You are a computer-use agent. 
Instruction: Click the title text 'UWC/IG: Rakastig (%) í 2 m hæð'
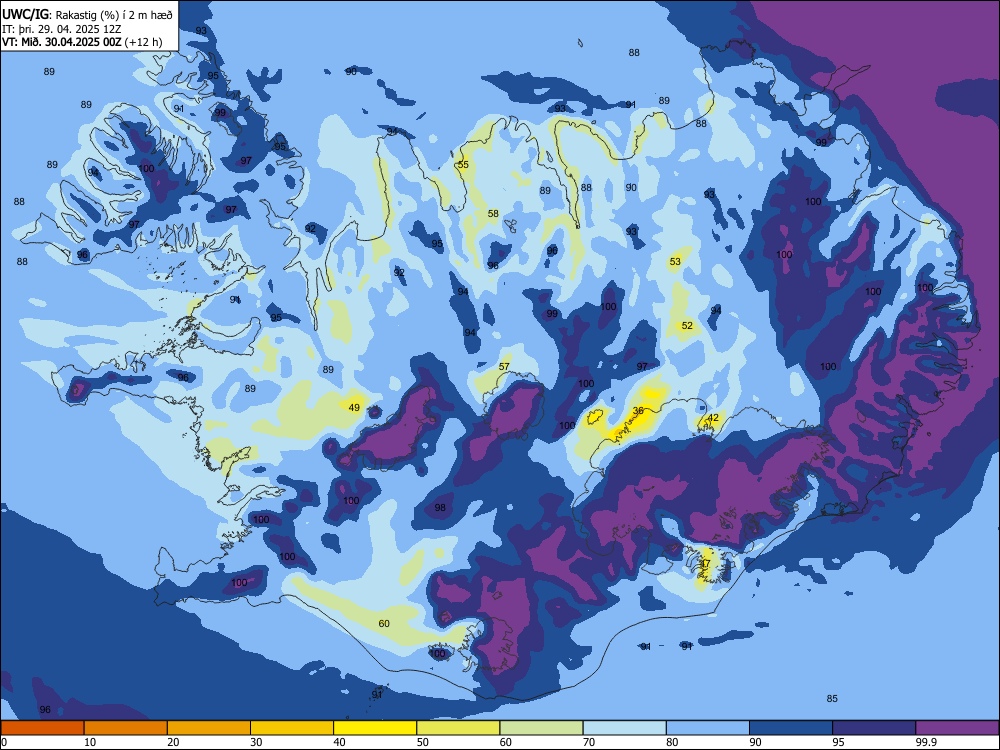pos(87,15)
